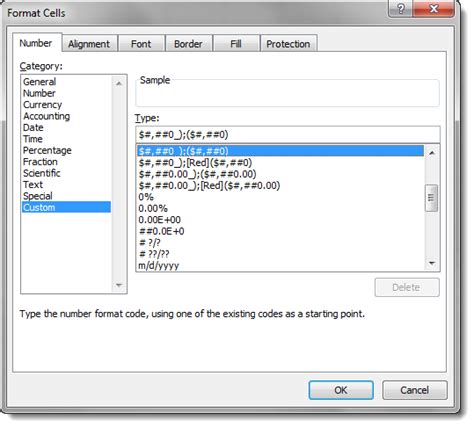Open the Fill tab

(x=236, y=44)
